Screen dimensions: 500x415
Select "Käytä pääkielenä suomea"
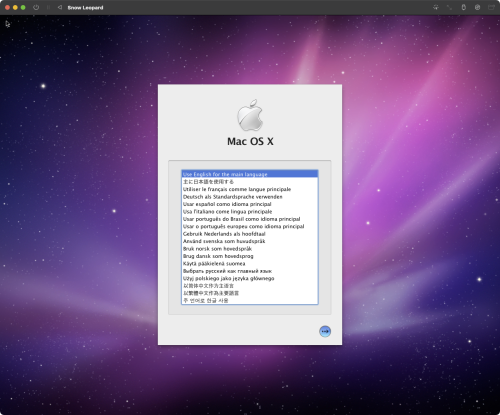click(x=250, y=263)
